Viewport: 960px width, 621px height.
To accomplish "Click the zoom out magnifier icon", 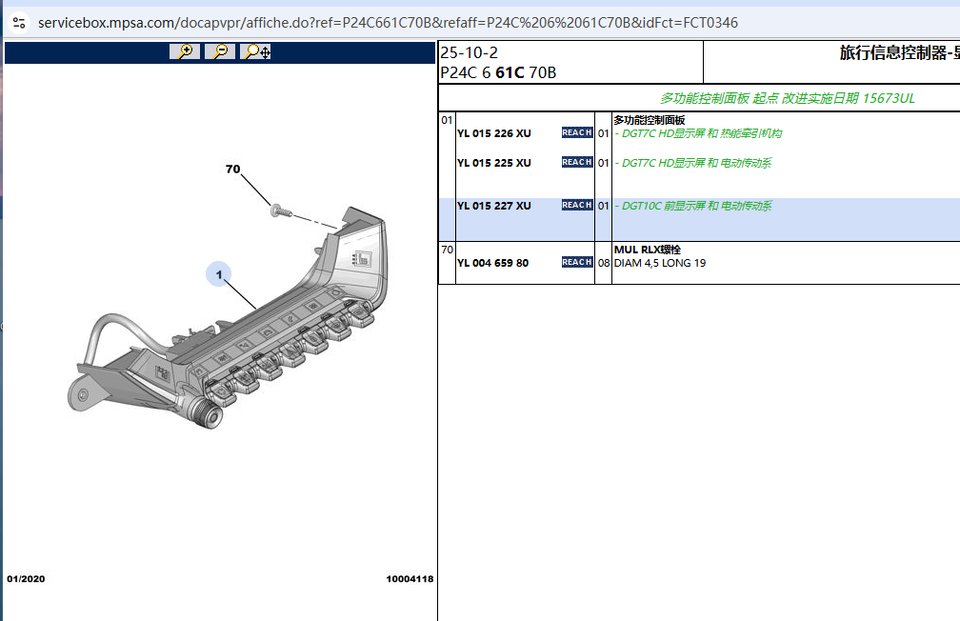I will [220, 51].
